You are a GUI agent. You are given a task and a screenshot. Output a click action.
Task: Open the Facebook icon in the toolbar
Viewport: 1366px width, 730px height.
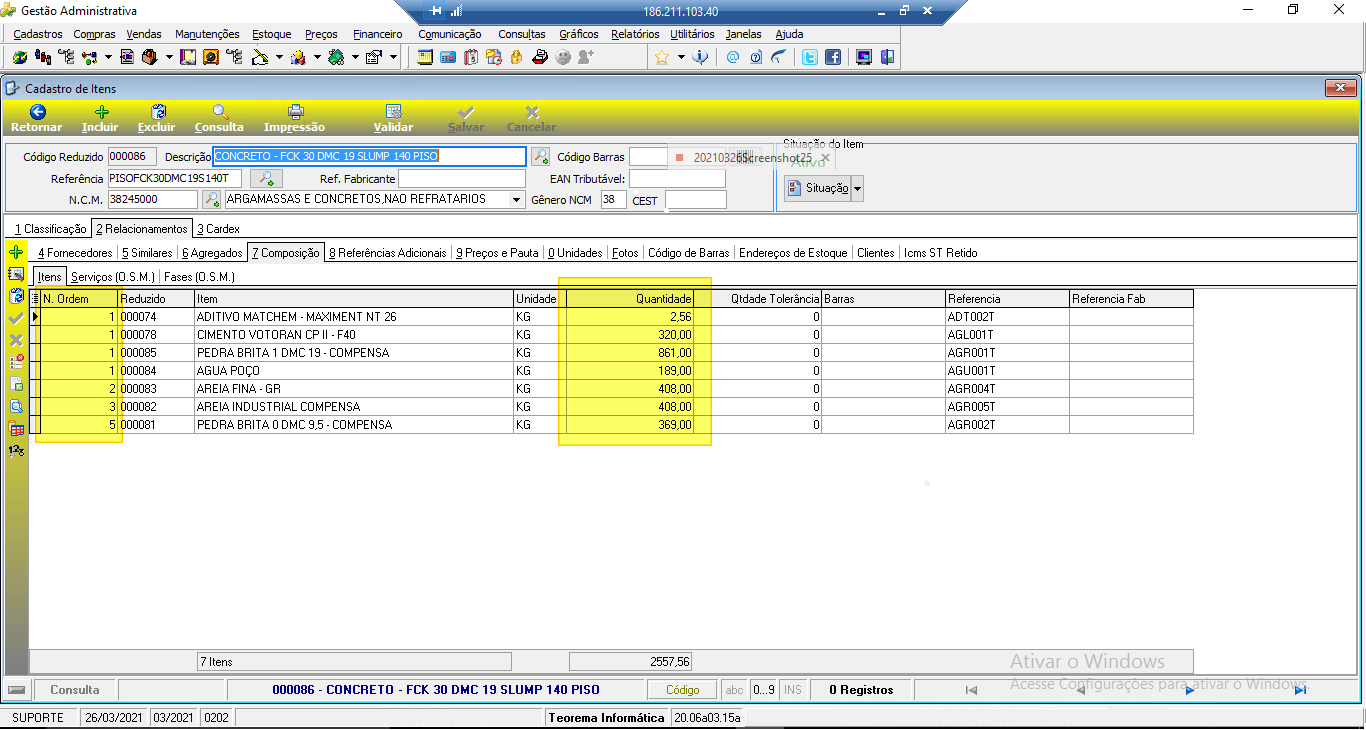[x=832, y=57]
